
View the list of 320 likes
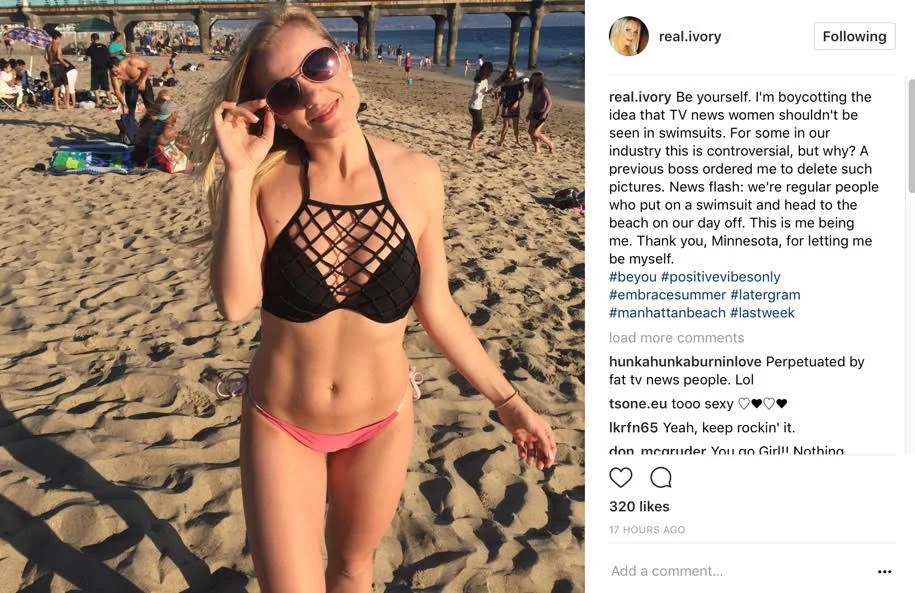coord(639,507)
